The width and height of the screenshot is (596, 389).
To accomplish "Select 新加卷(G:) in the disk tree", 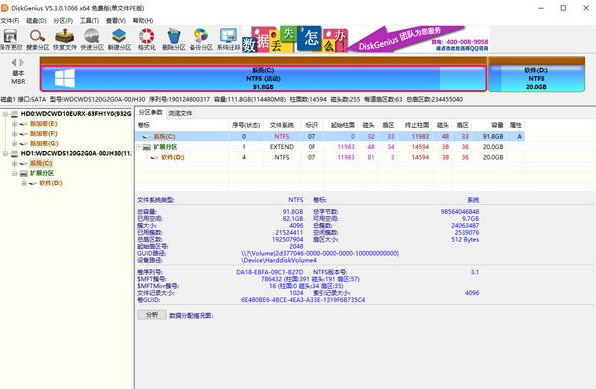I will coord(44,143).
